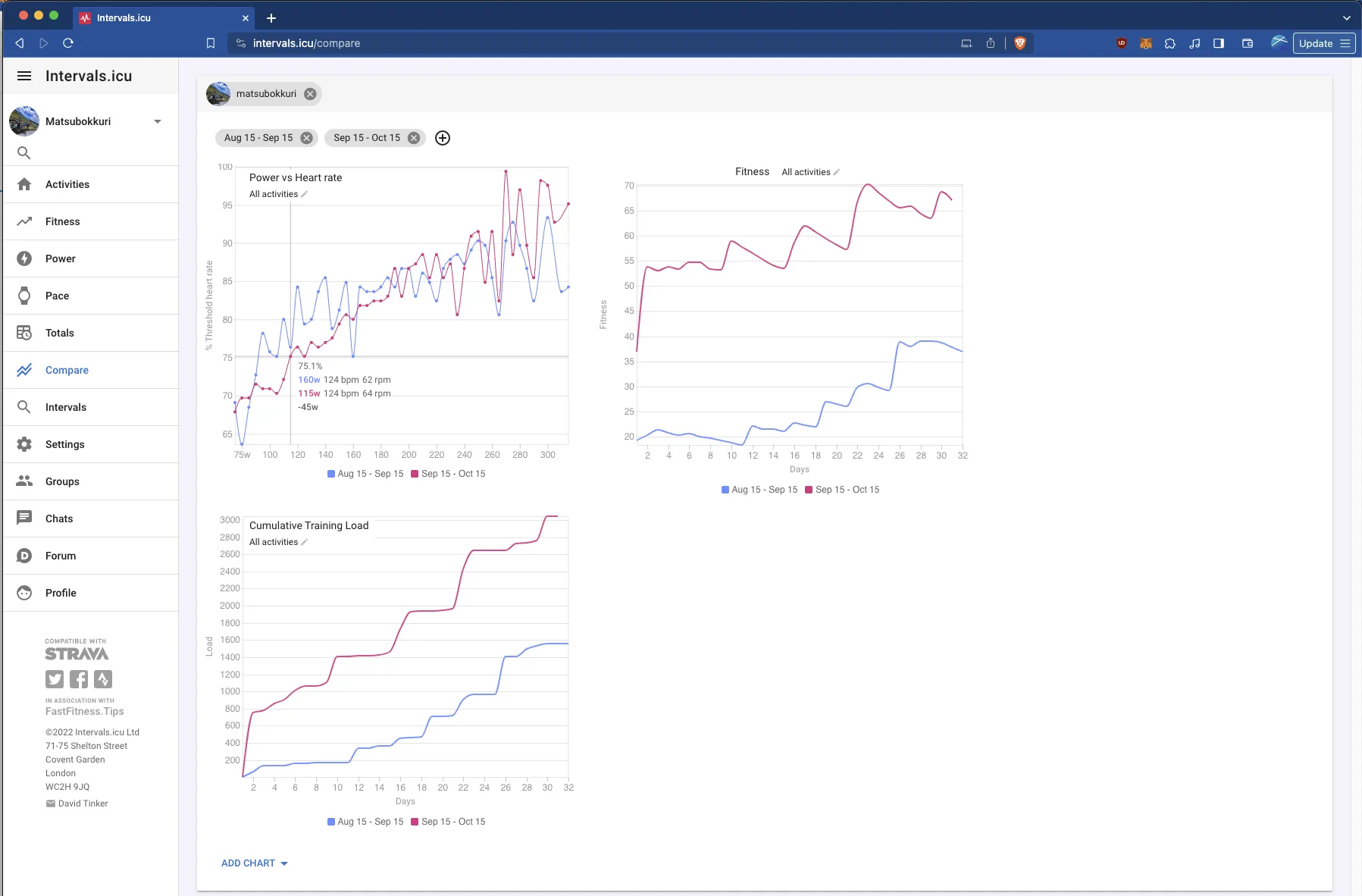Remove matsubokkuri athlete chip
The height and width of the screenshot is (896, 1362).
click(310, 94)
